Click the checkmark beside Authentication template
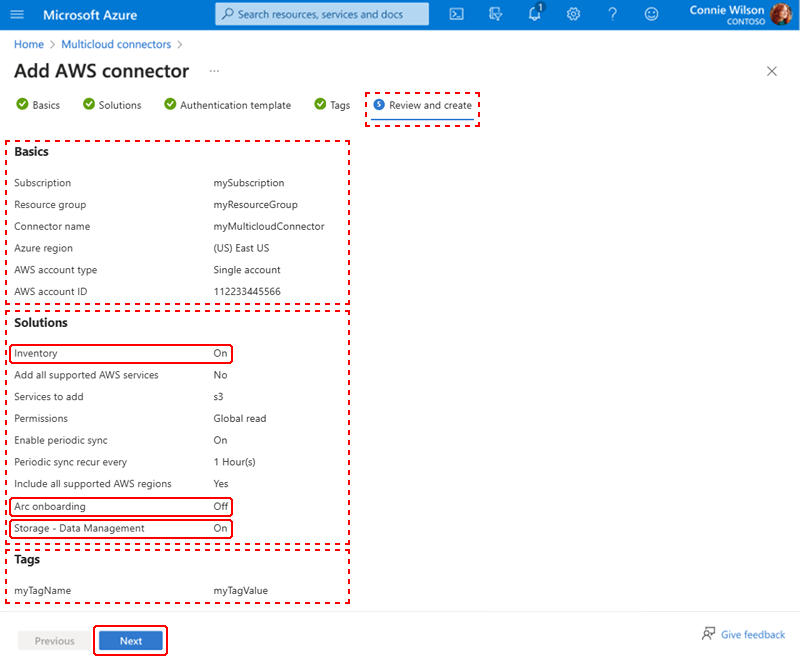 (x=170, y=104)
